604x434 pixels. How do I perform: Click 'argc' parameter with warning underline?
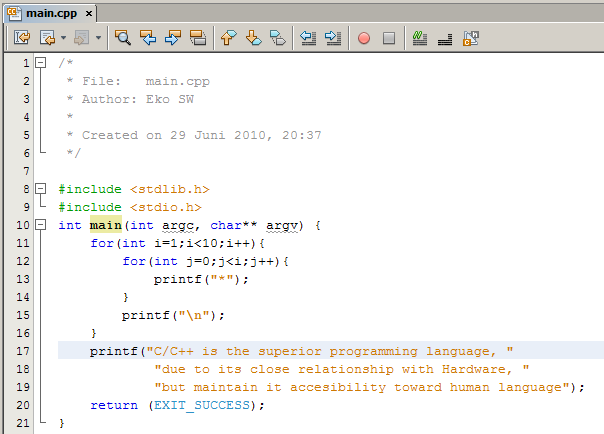point(178,226)
